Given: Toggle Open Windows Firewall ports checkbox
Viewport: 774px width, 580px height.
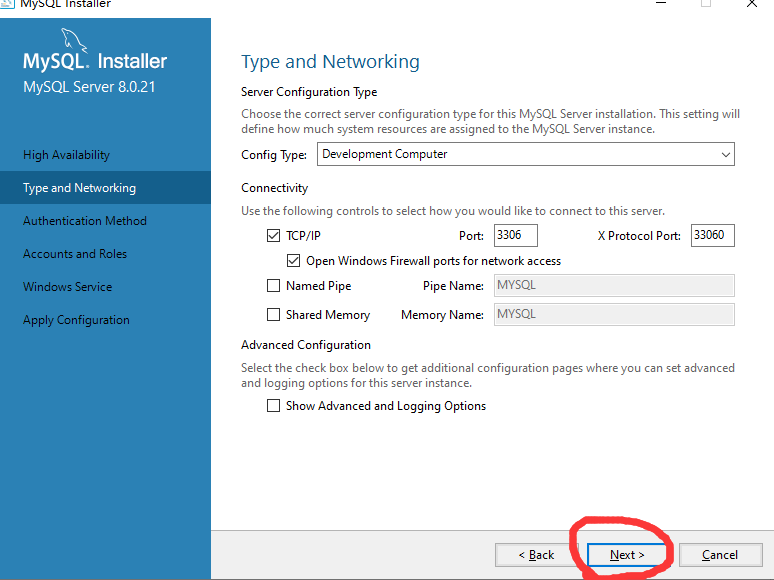Looking at the screenshot, I should [x=293, y=261].
